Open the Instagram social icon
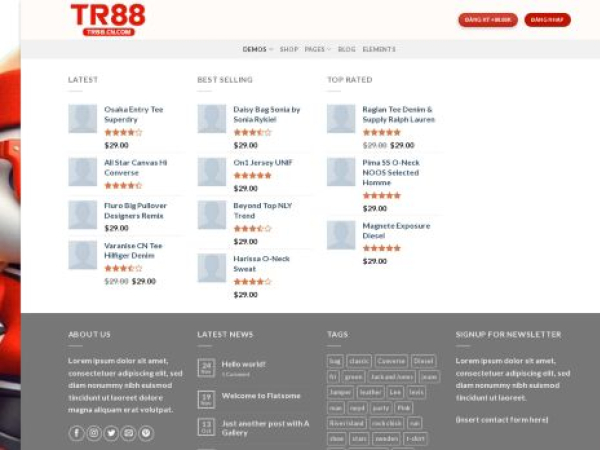 (x=94, y=433)
